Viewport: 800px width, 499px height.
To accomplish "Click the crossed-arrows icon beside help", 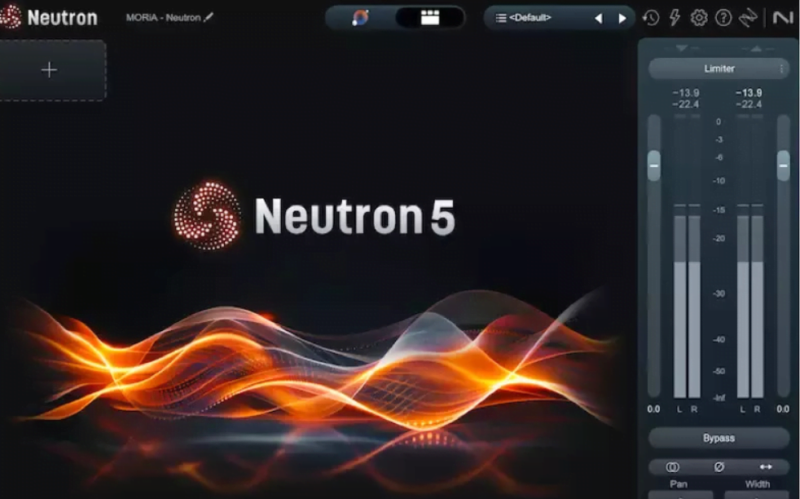I will pyautogui.click(x=748, y=18).
